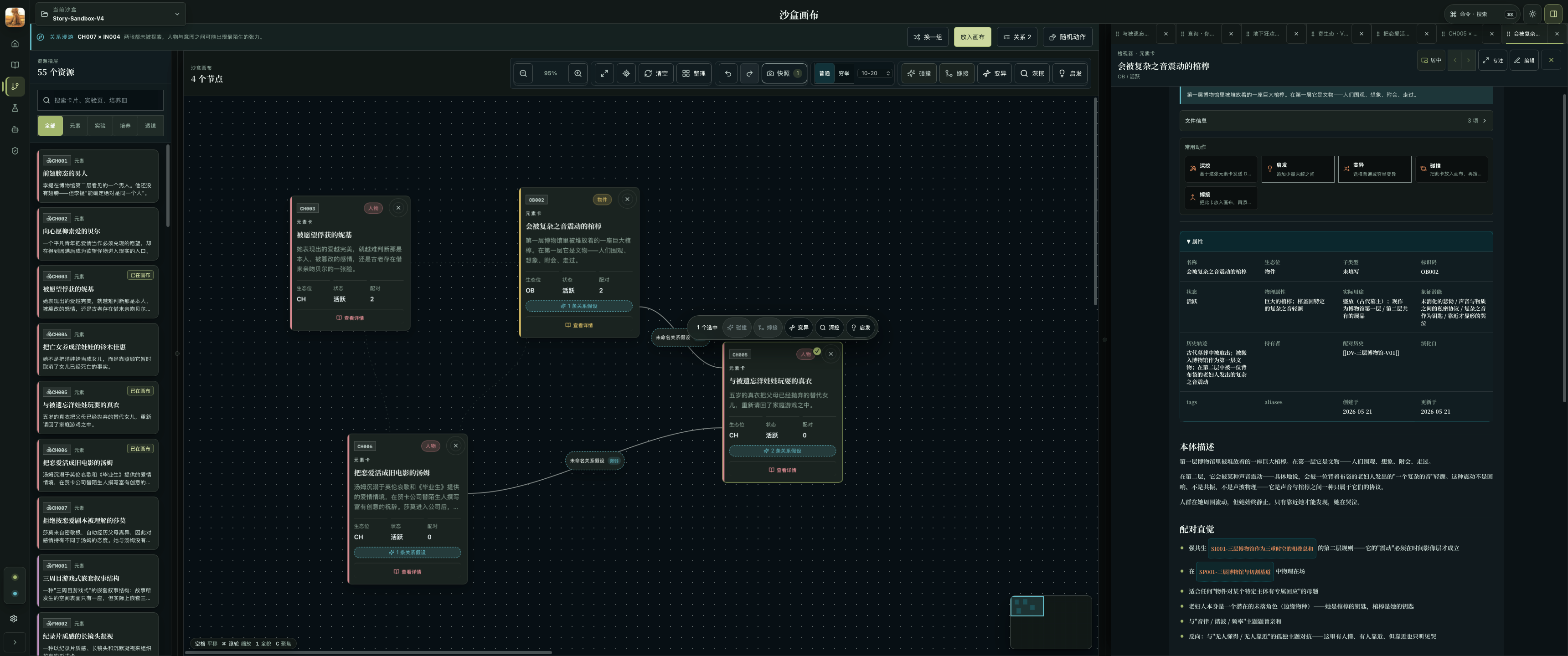Click the 放入画布 button
This screenshot has height=656, width=1568.
point(972,37)
